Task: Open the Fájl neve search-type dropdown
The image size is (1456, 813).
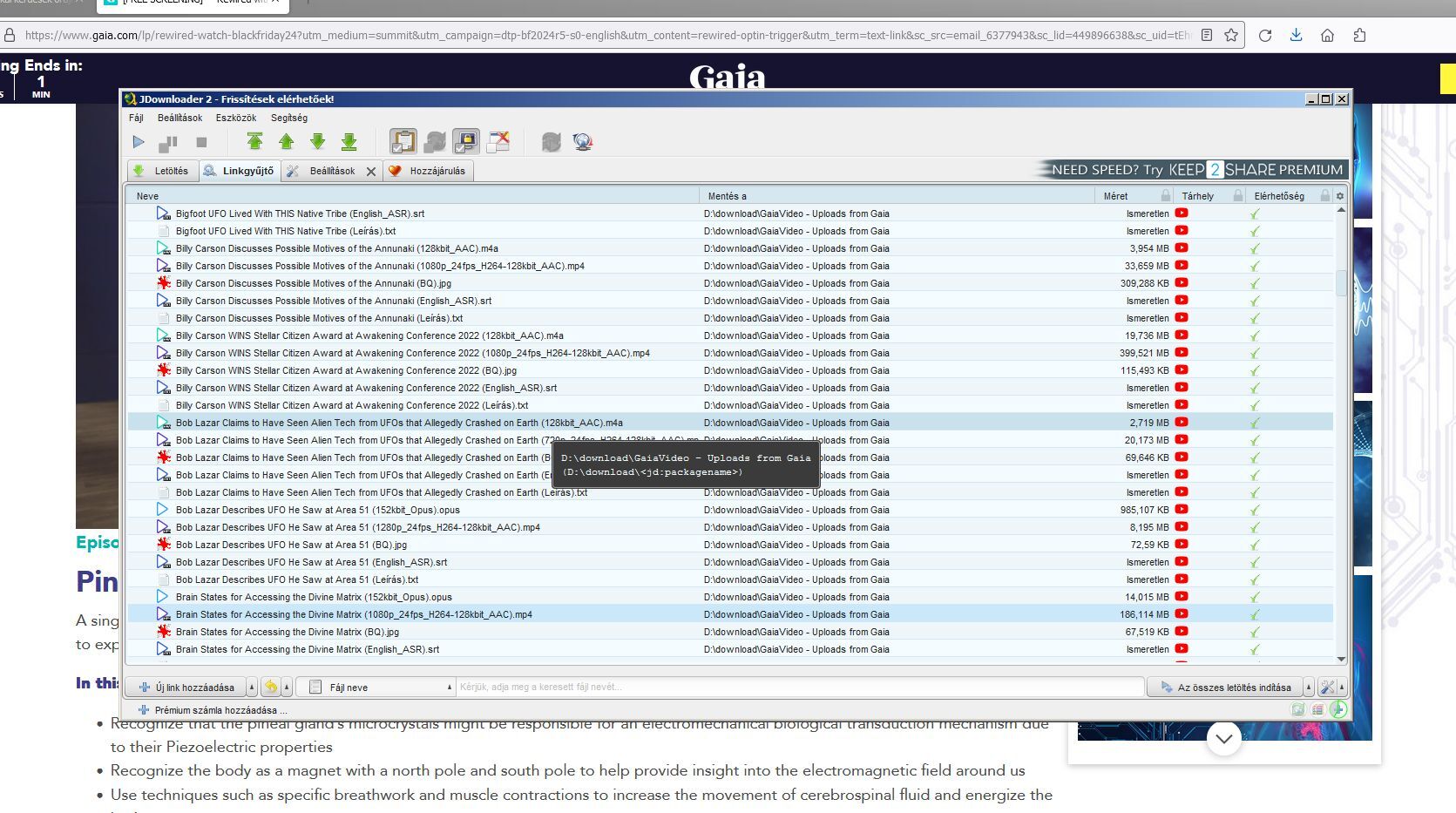Action: [376, 688]
